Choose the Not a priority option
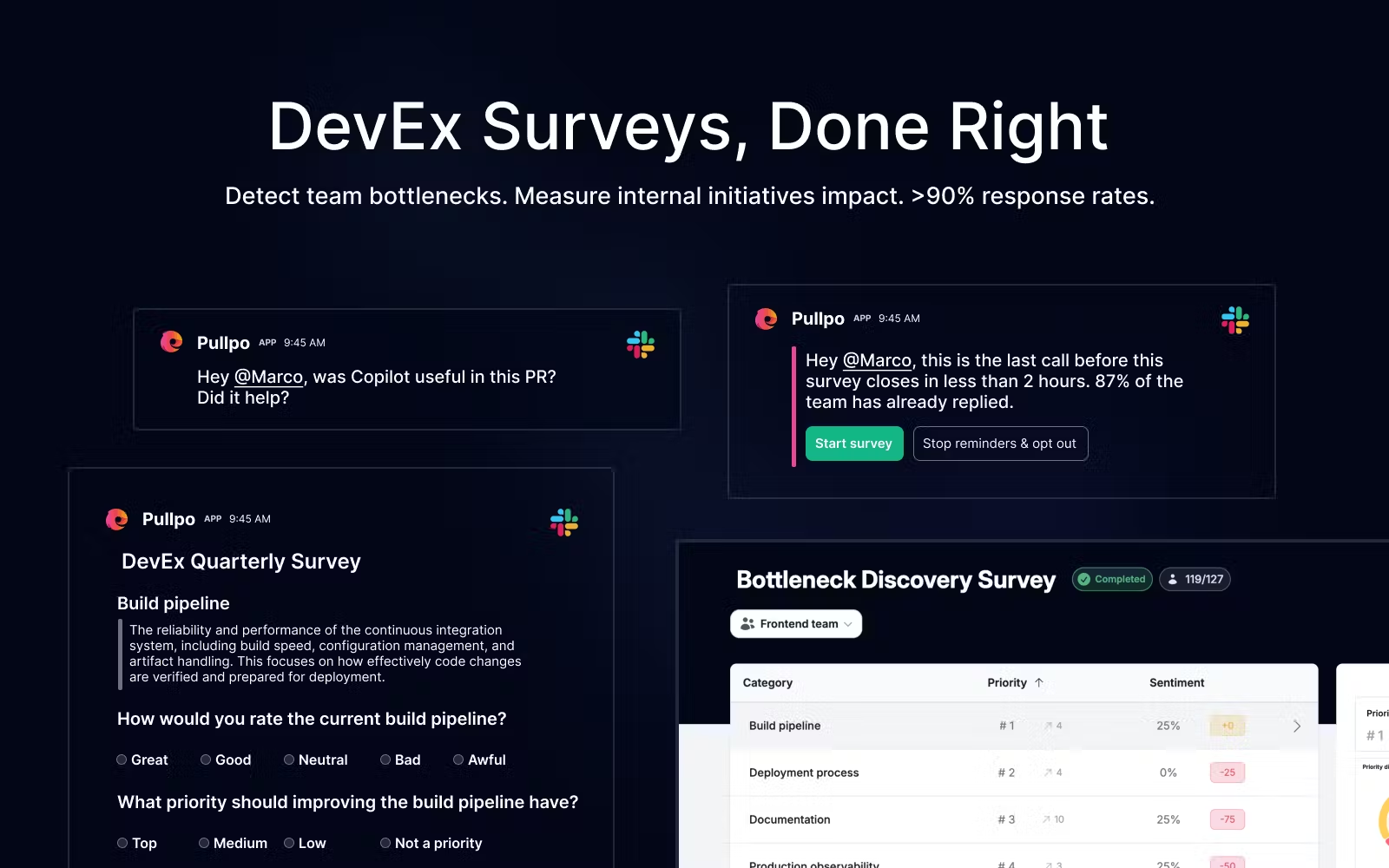 coord(385,843)
